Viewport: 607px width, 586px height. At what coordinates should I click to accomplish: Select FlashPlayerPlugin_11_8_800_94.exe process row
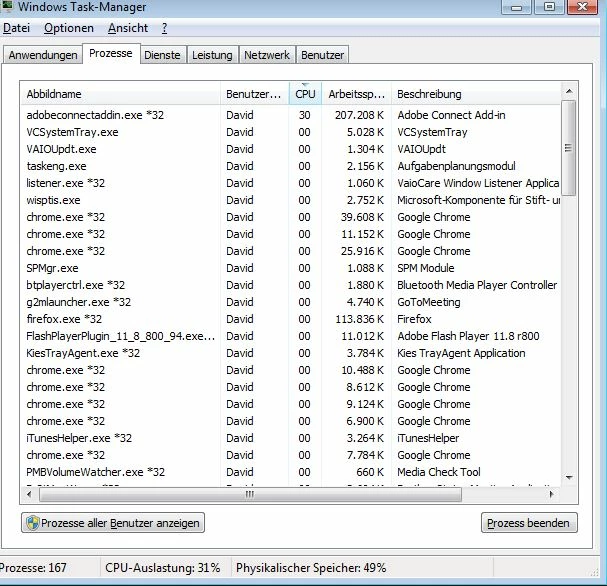click(290, 336)
